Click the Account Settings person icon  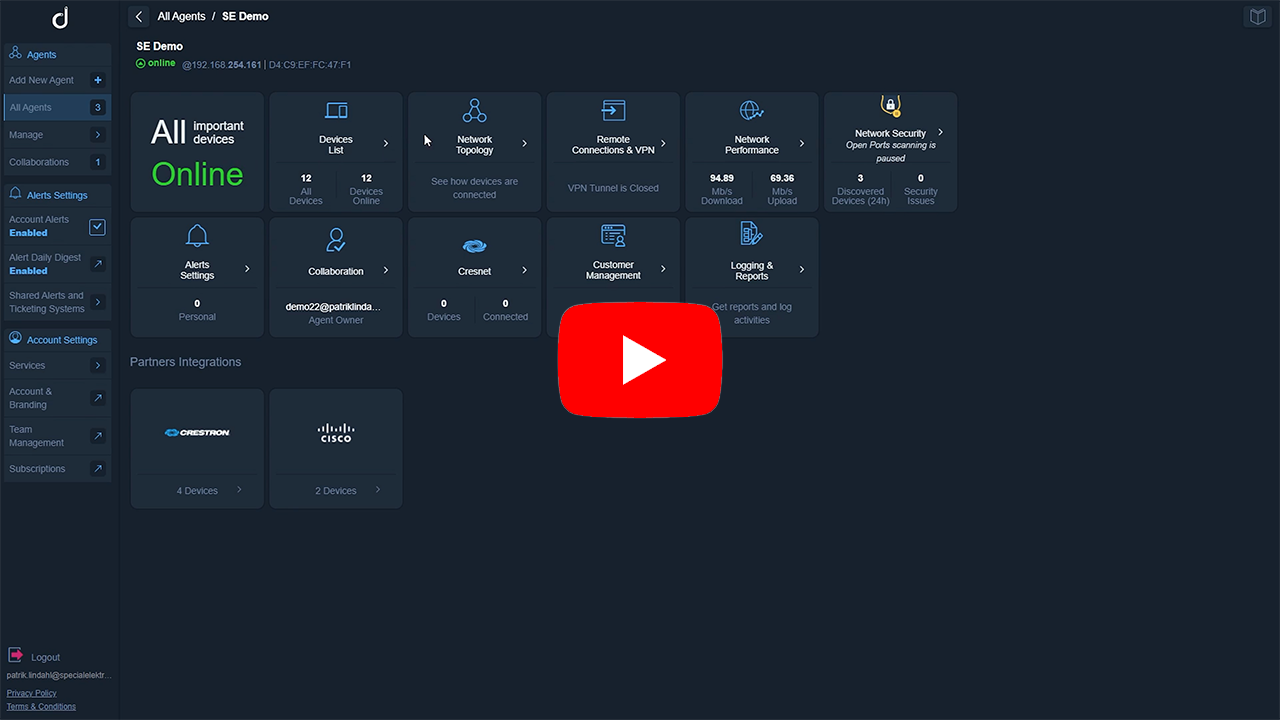click(x=15, y=339)
